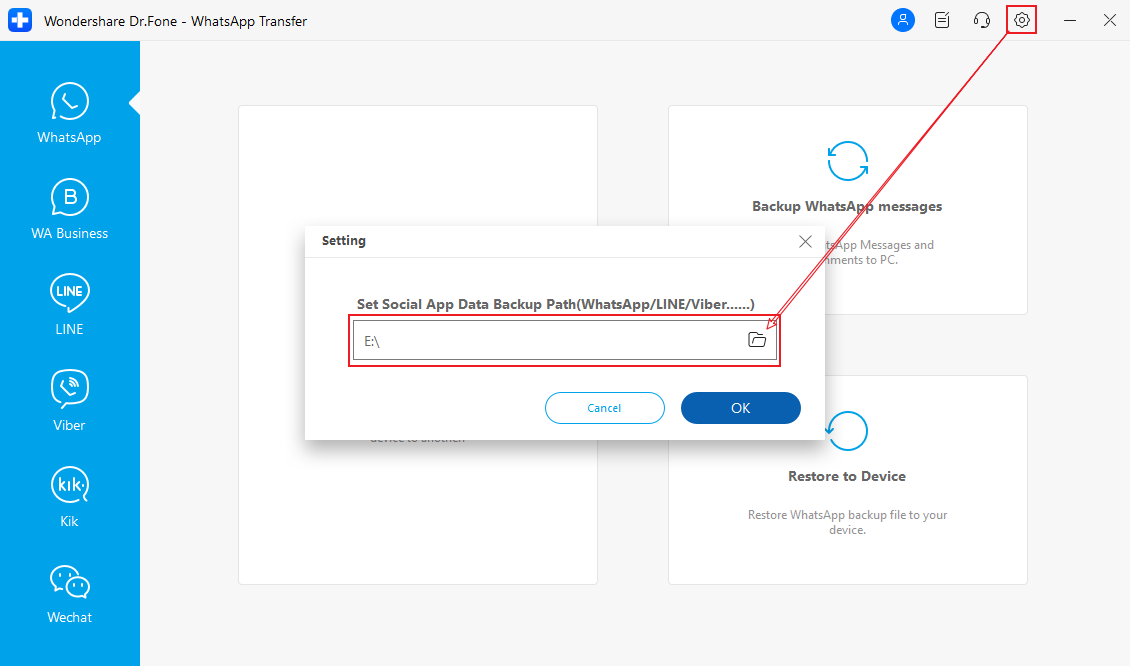Click the feedback notes icon

click(942, 20)
